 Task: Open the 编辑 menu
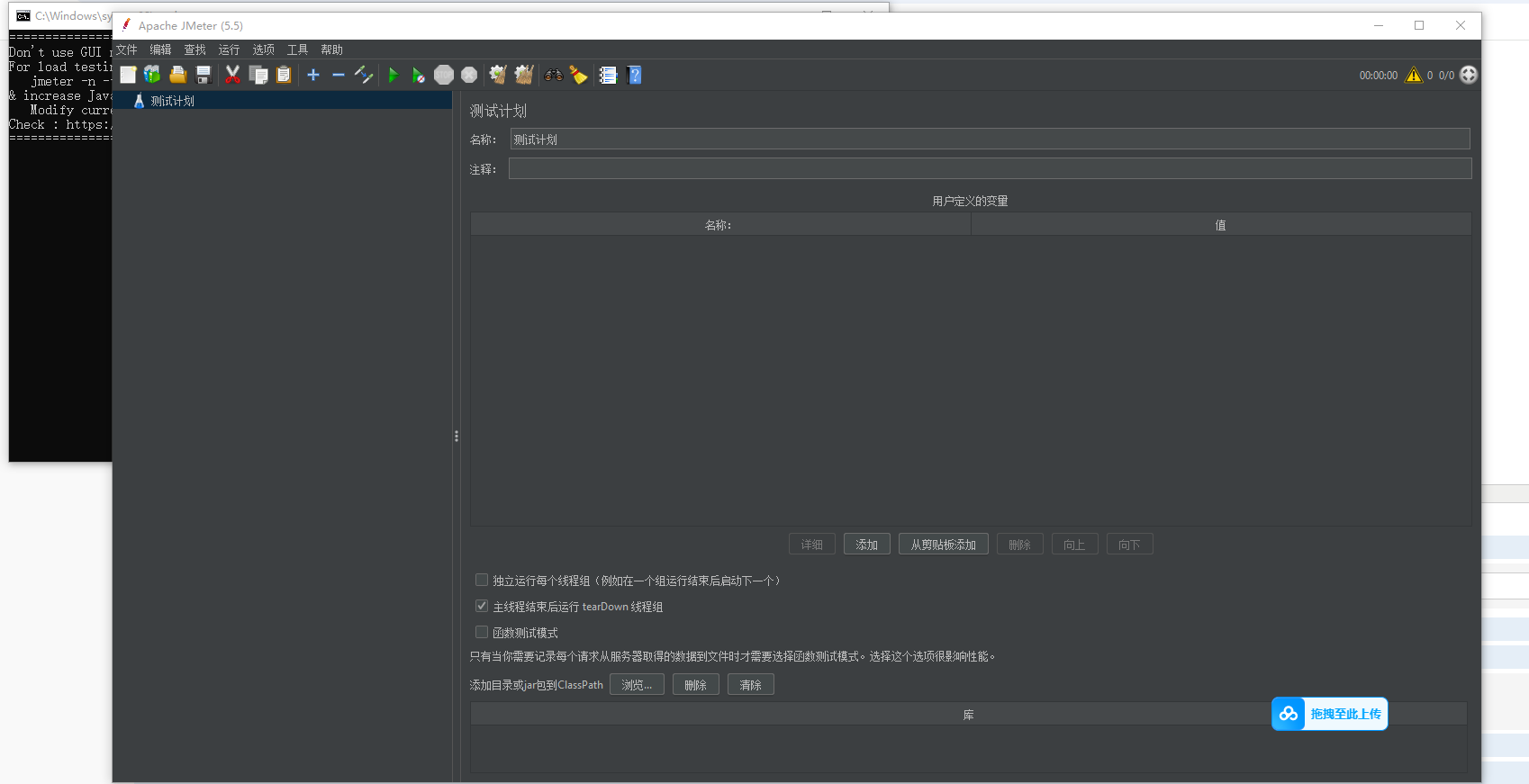point(160,50)
